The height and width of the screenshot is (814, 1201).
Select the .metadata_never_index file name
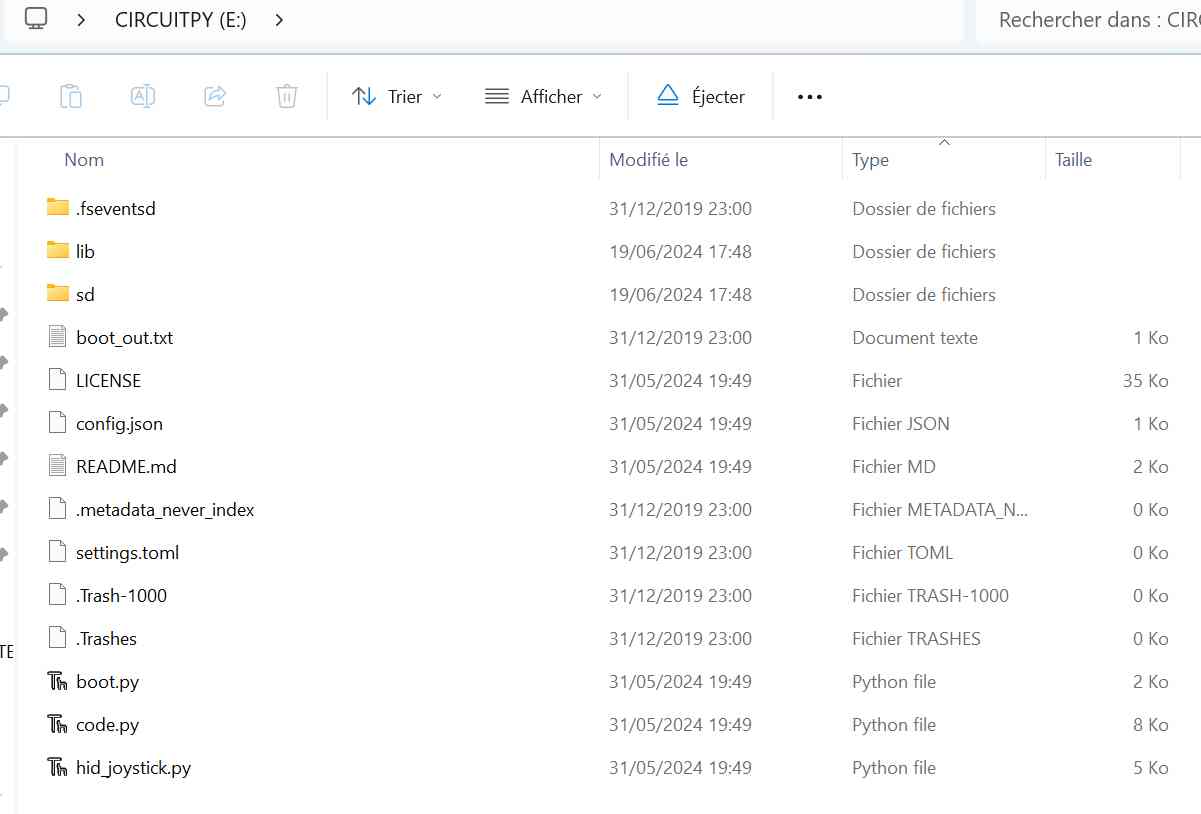(x=166, y=510)
